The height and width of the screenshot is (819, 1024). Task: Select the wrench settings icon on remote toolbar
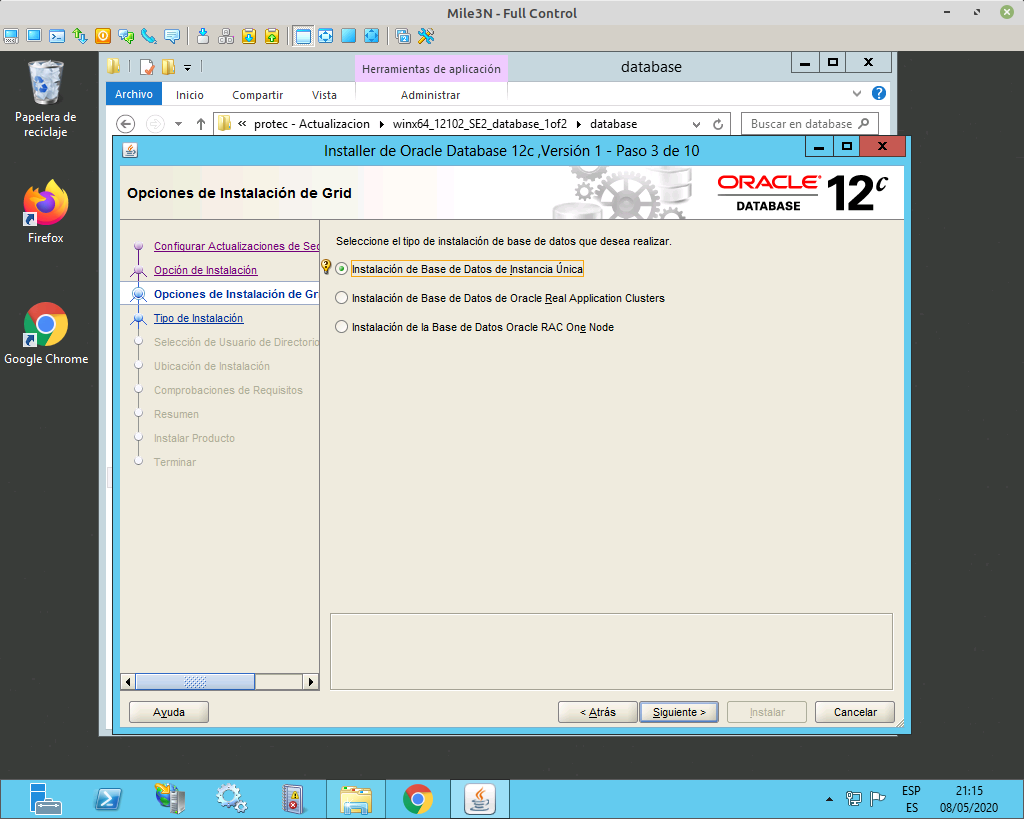tap(426, 36)
